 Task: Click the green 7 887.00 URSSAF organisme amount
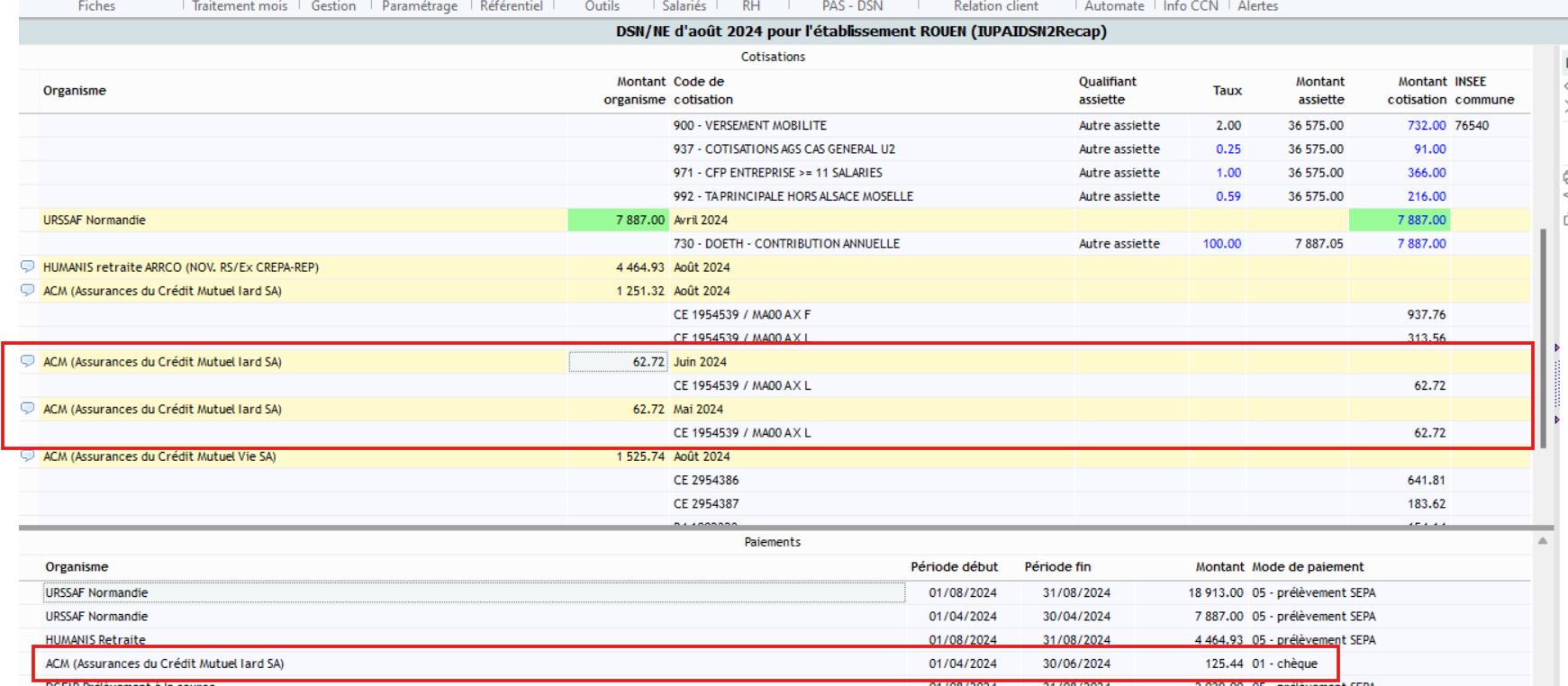click(617, 220)
